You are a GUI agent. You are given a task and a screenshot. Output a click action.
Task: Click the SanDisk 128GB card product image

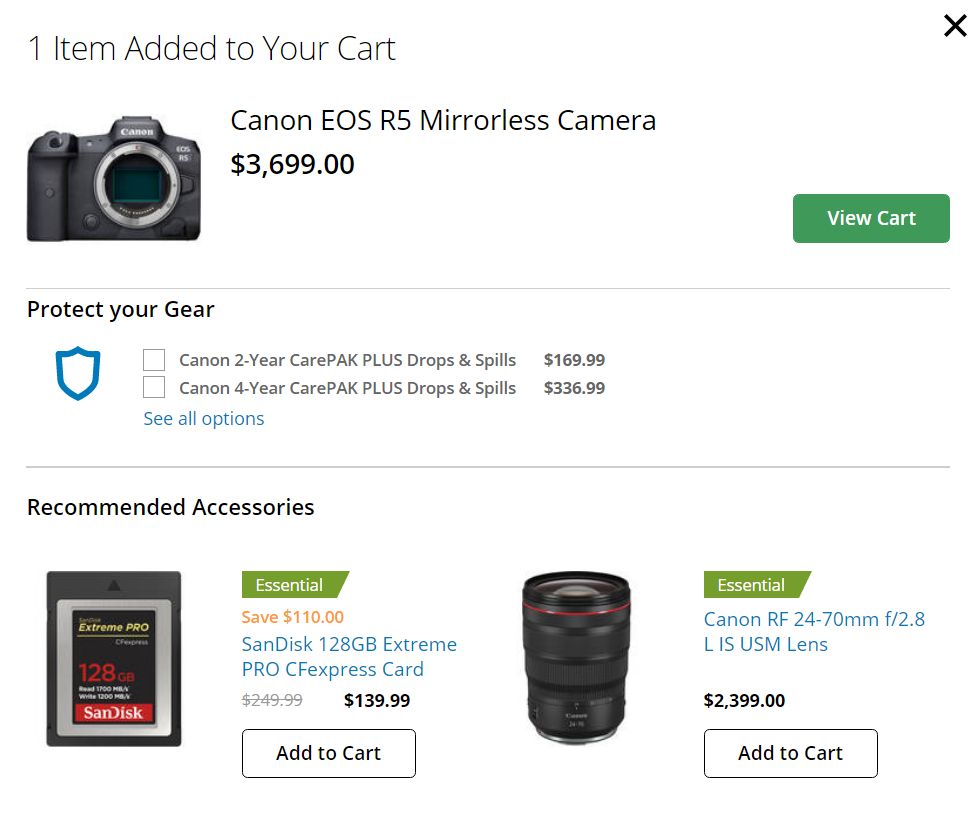(113, 660)
